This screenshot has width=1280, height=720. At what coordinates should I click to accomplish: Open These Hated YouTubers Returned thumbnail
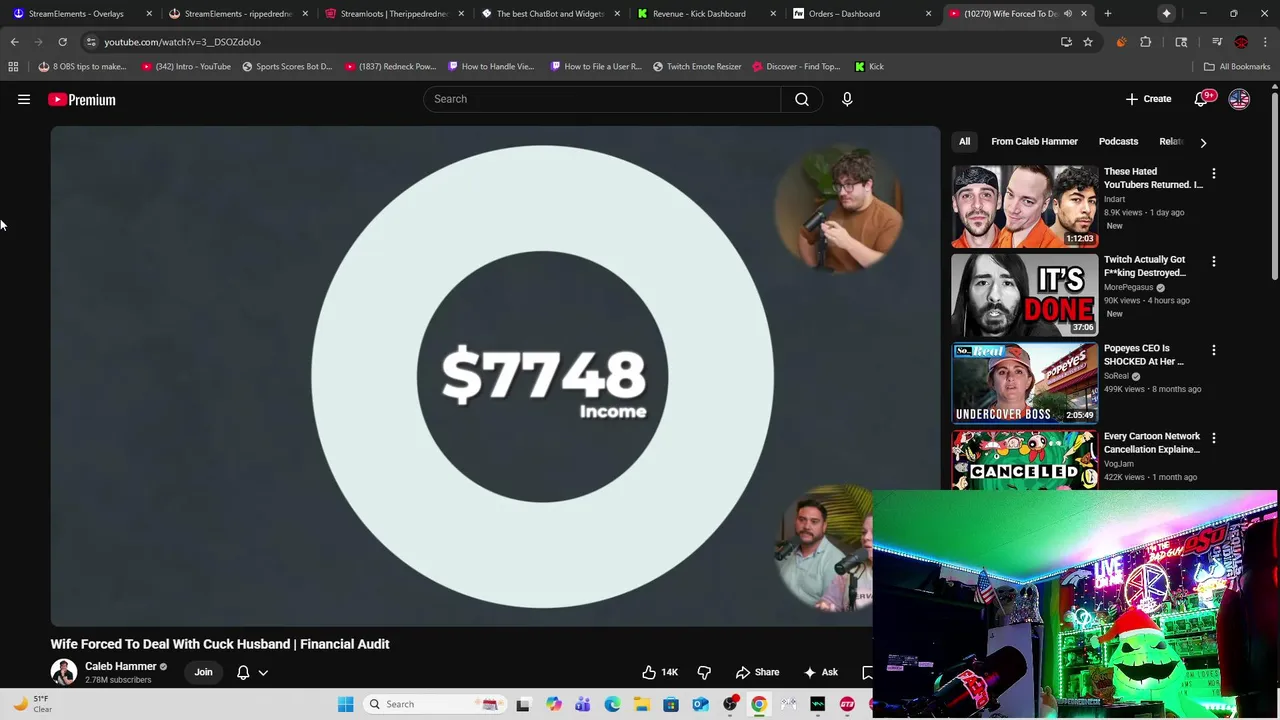click(x=1024, y=207)
